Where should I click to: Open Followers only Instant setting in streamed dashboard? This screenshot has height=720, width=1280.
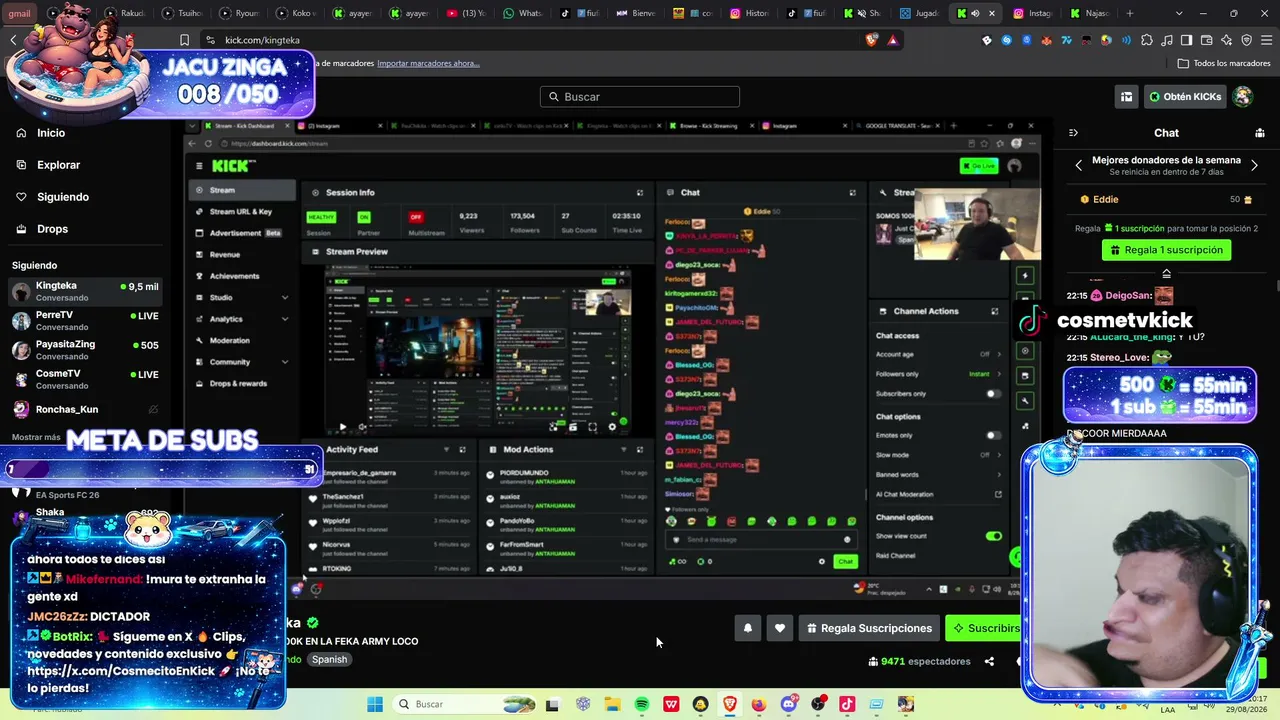point(939,374)
